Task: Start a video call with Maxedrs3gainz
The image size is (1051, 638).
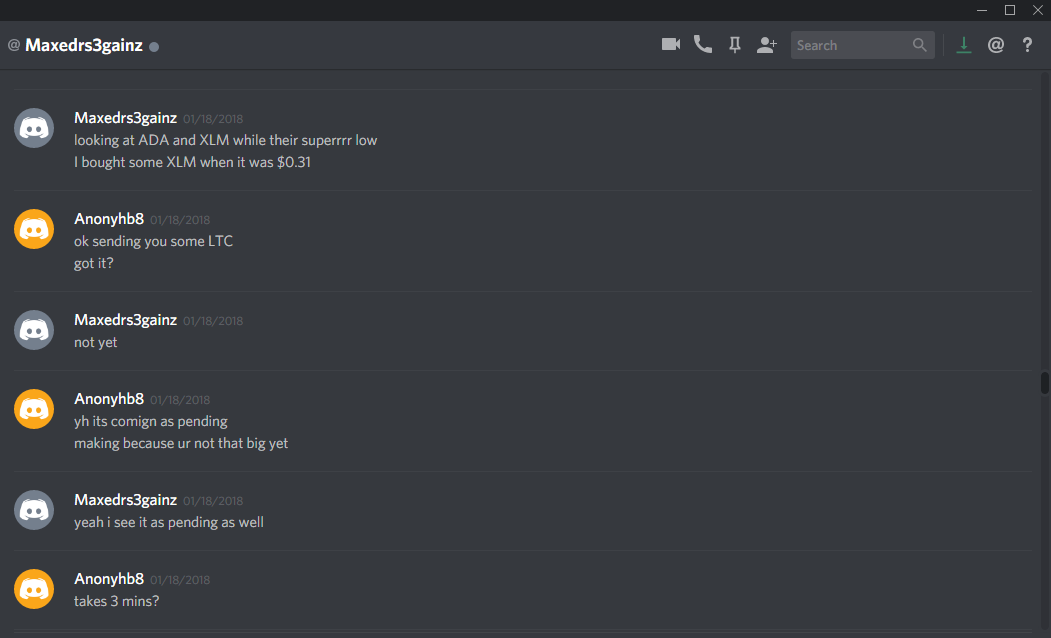Action: coord(671,44)
